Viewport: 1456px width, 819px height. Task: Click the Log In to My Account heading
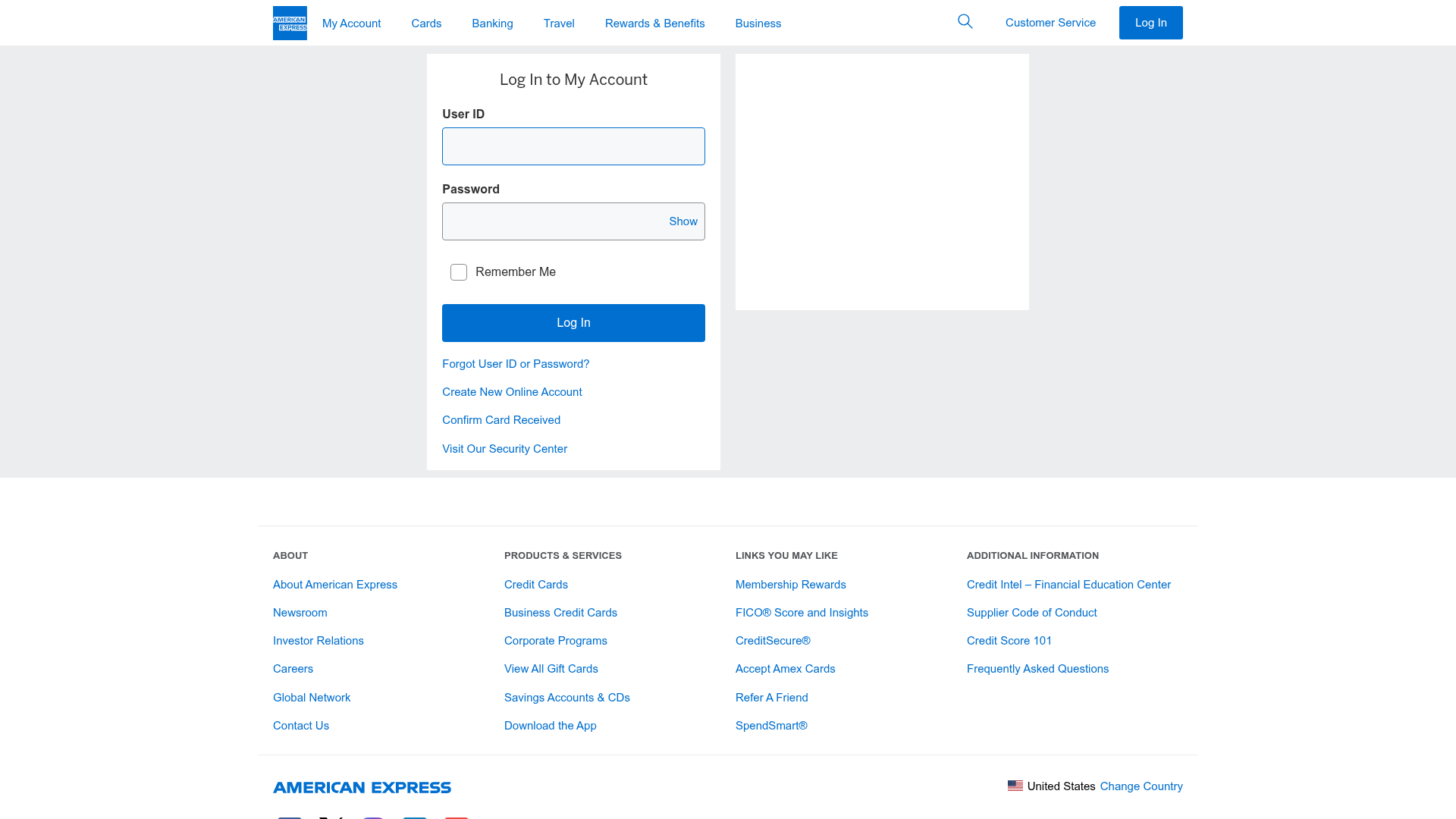[573, 80]
